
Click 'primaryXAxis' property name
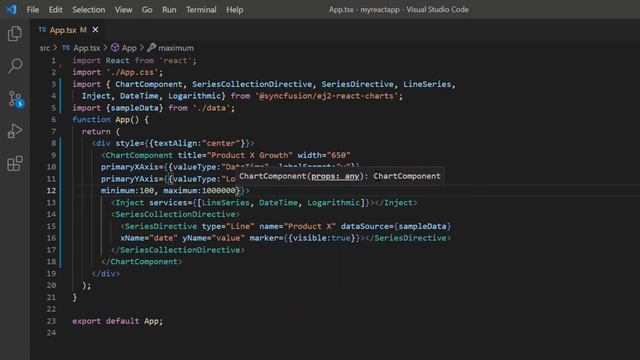click(129, 167)
